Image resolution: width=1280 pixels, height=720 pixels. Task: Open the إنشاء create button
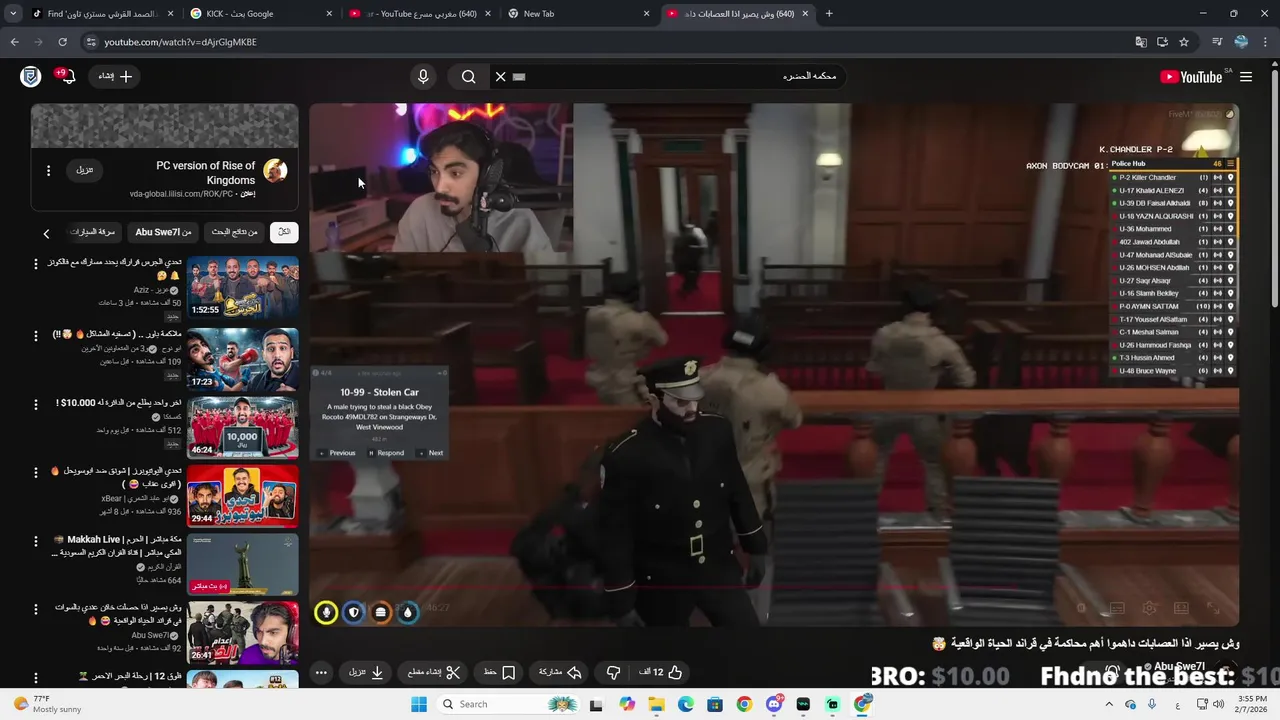[x=114, y=76]
